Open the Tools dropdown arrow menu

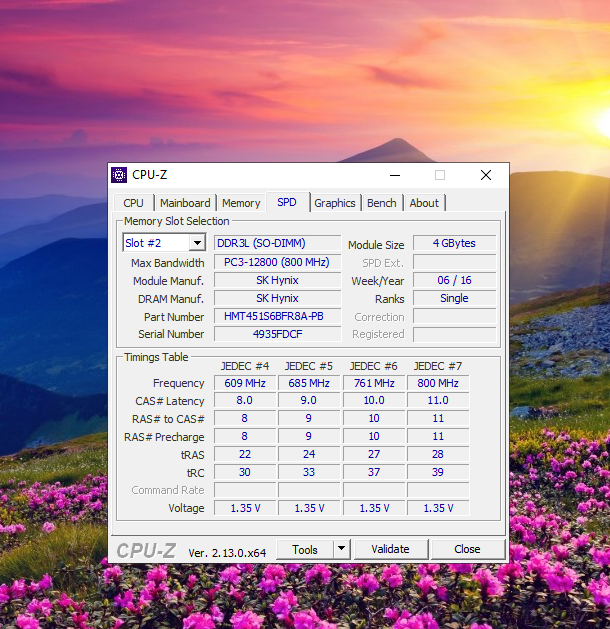[x=341, y=549]
